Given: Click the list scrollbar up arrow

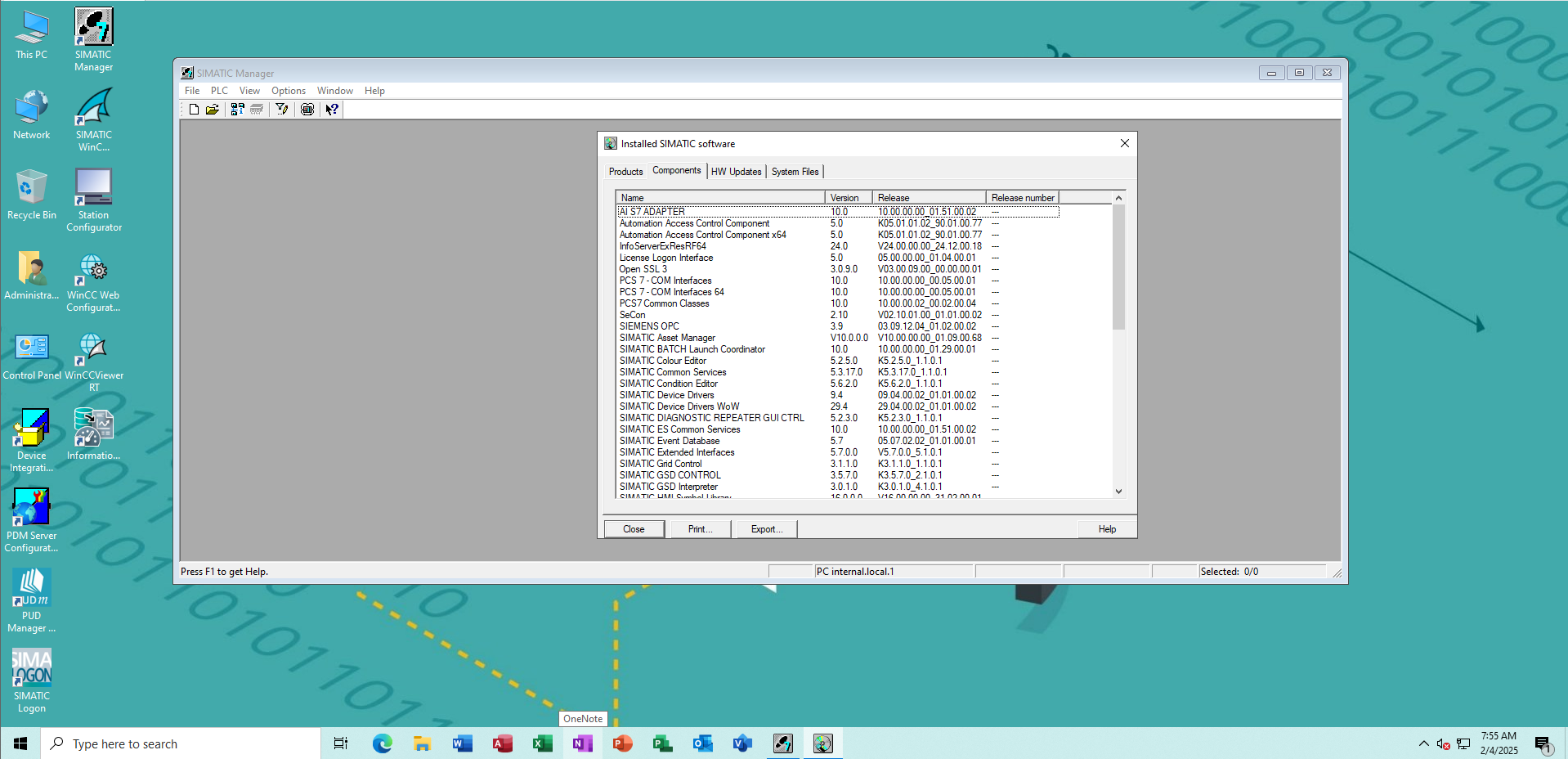Looking at the screenshot, I should pos(1118,198).
